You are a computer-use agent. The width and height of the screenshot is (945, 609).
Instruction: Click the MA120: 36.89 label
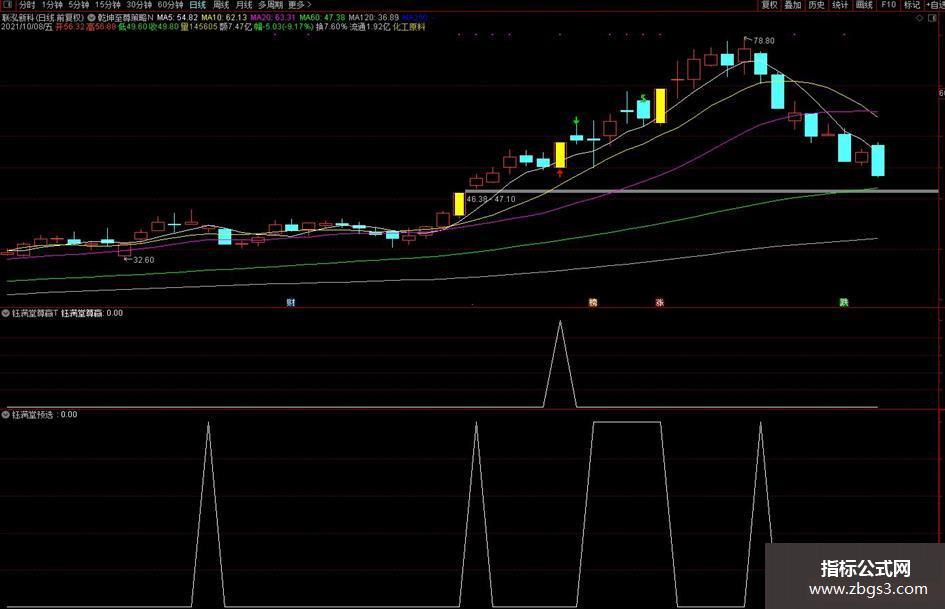pos(374,17)
